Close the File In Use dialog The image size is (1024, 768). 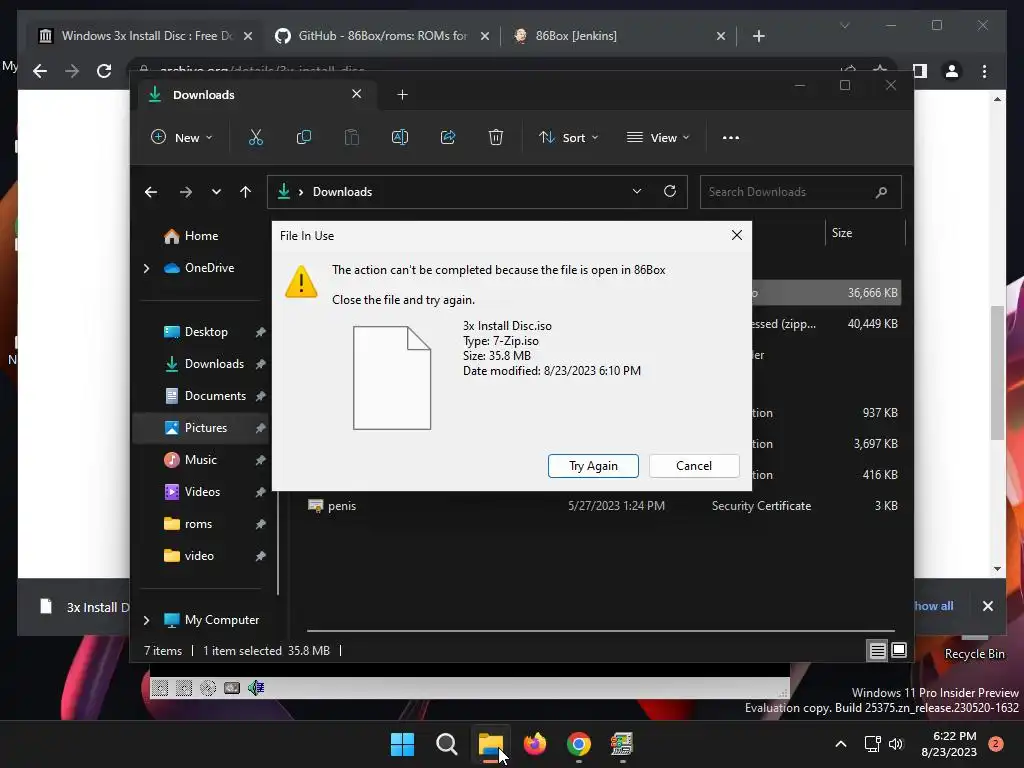737,235
